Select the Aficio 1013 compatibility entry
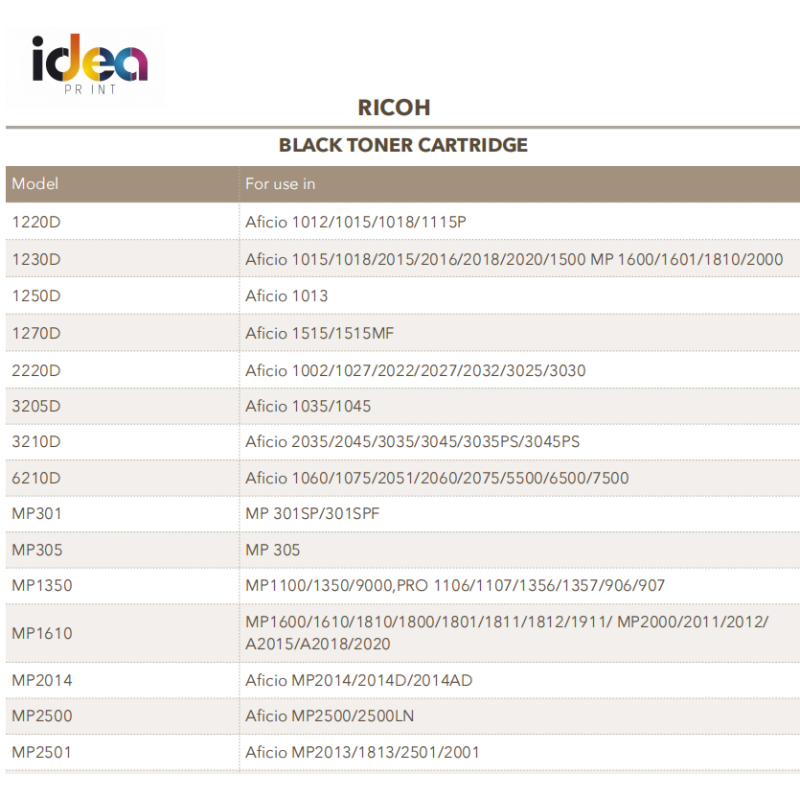The height and width of the screenshot is (800, 800). pos(287,296)
